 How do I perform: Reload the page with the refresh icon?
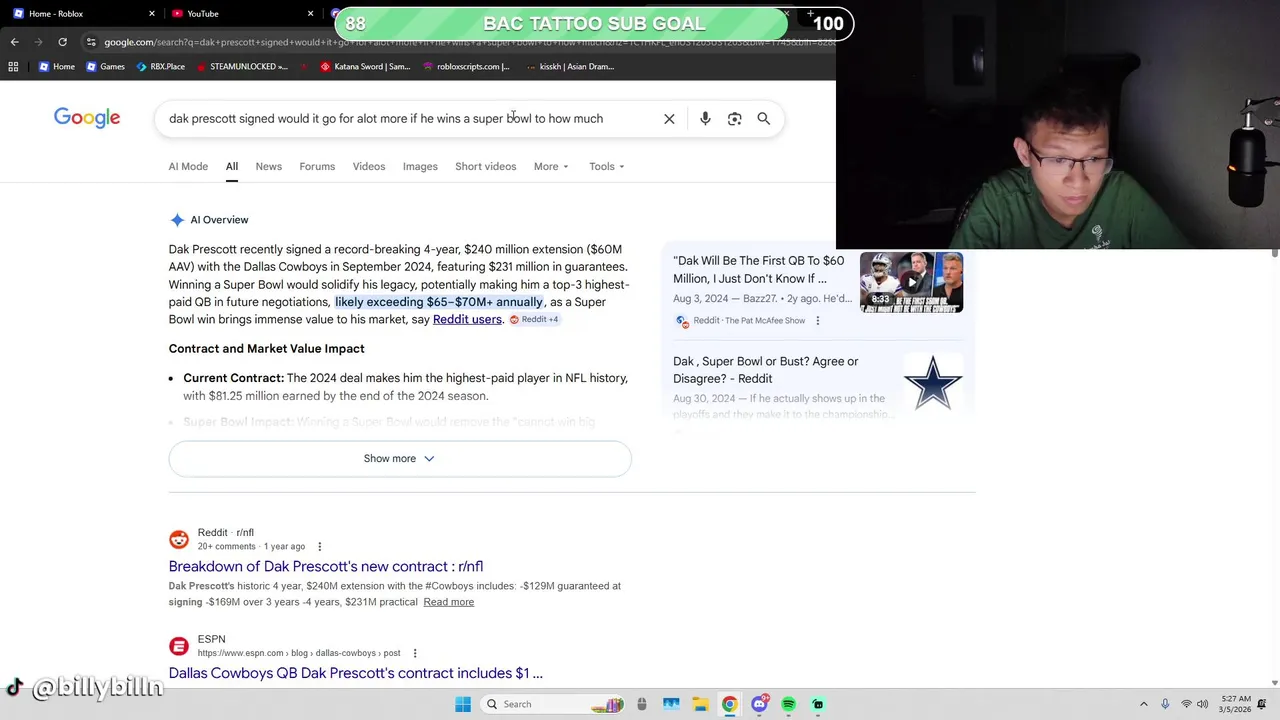(62, 42)
